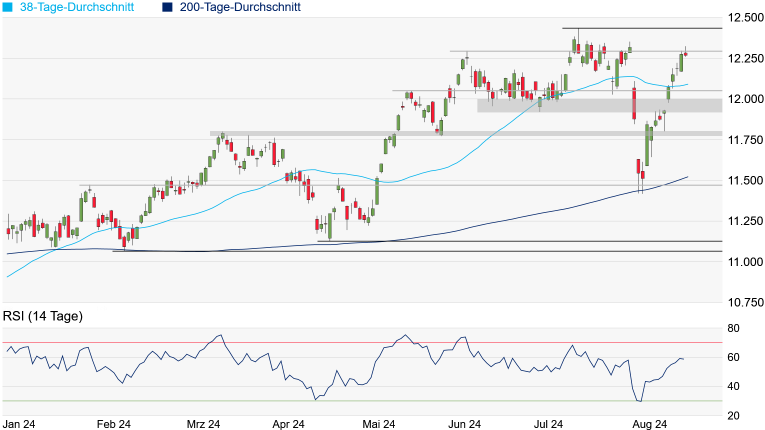The image size is (765, 430).
Task: Click the RSI axis value 80
Action: (x=732, y=328)
